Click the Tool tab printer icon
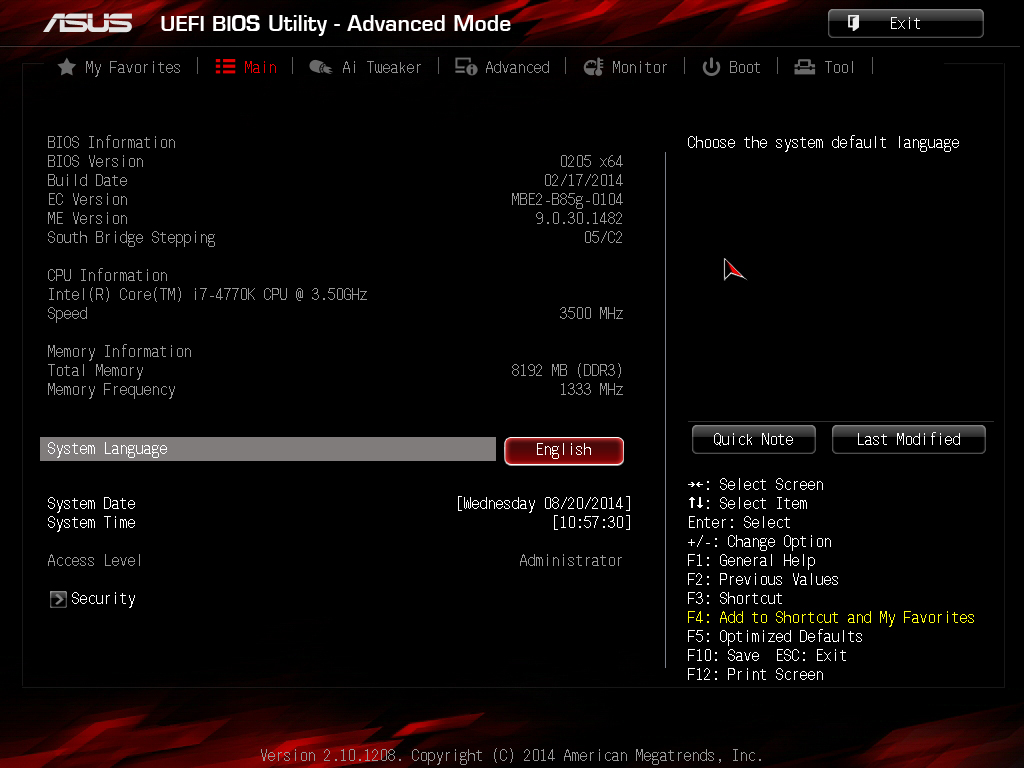This screenshot has height=768, width=1024. [x=805, y=67]
